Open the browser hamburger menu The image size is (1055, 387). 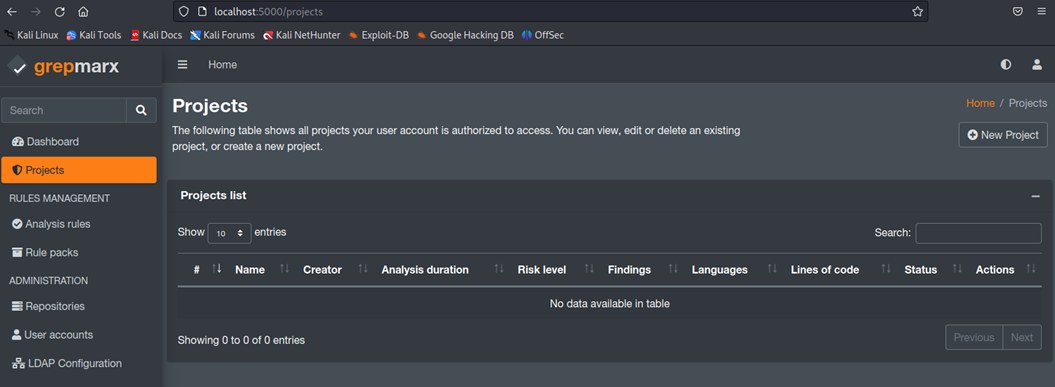1041,11
